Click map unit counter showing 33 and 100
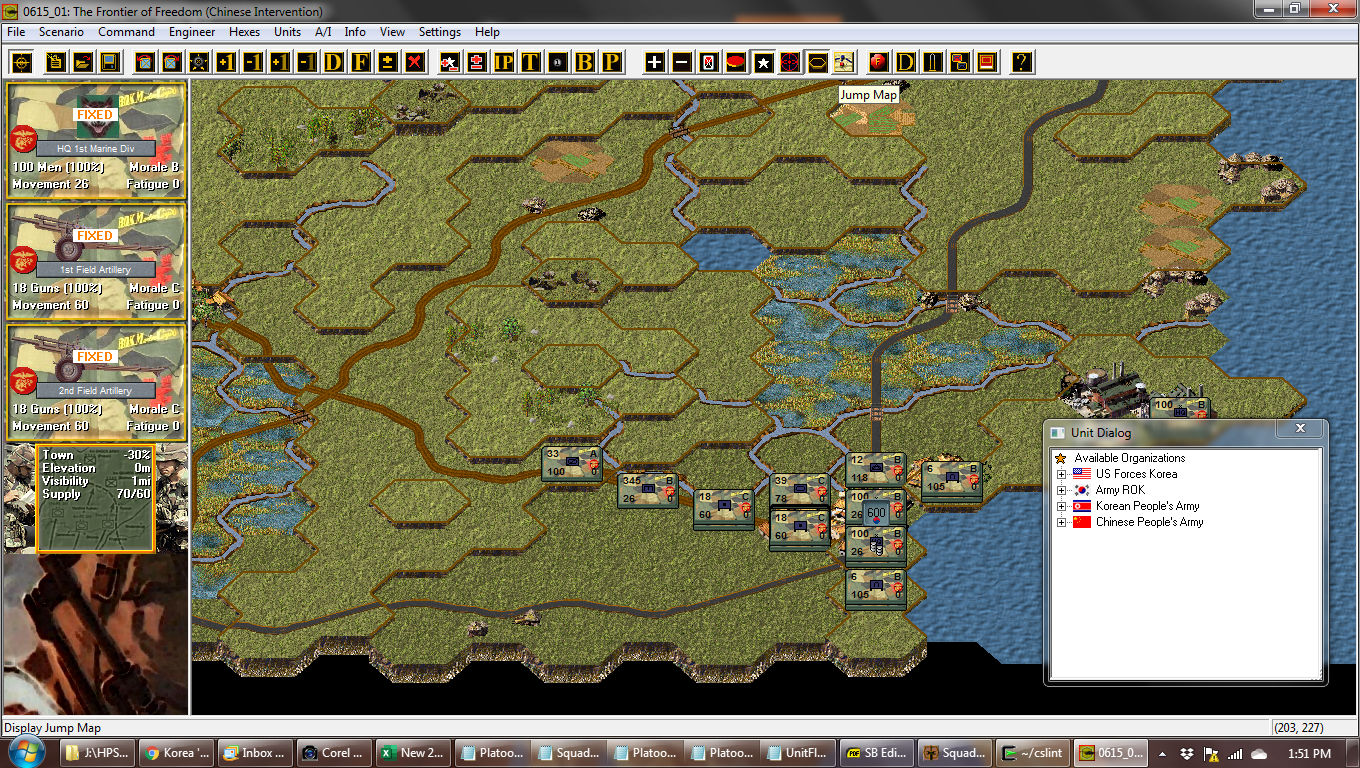The height and width of the screenshot is (768, 1360). tap(571, 462)
